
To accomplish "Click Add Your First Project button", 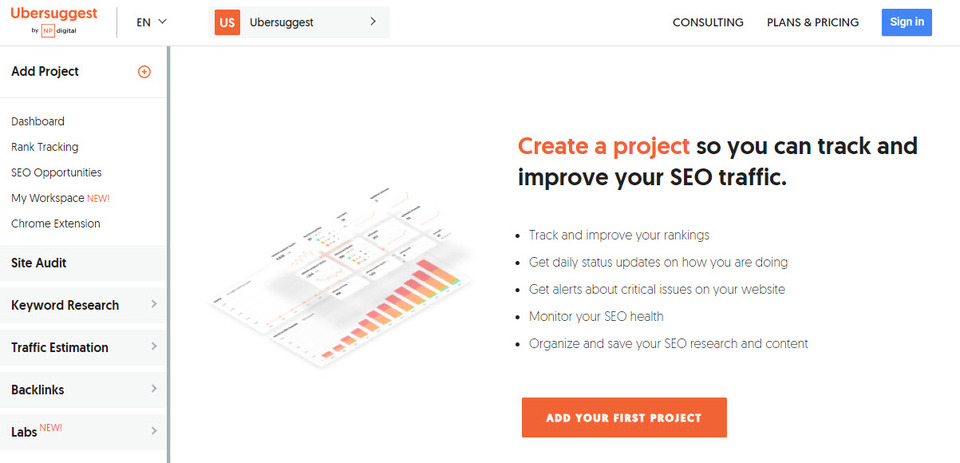I will pyautogui.click(x=624, y=417).
